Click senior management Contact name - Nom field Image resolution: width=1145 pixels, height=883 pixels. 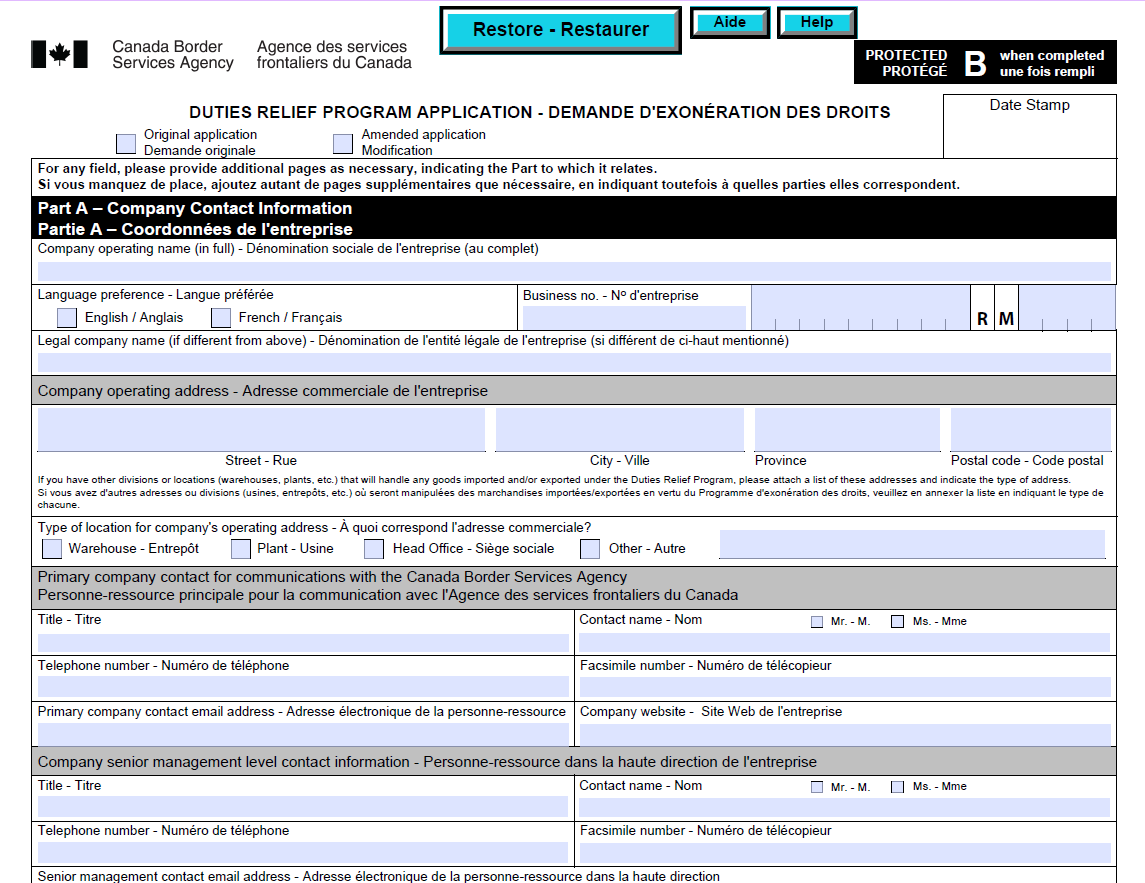tap(844, 806)
